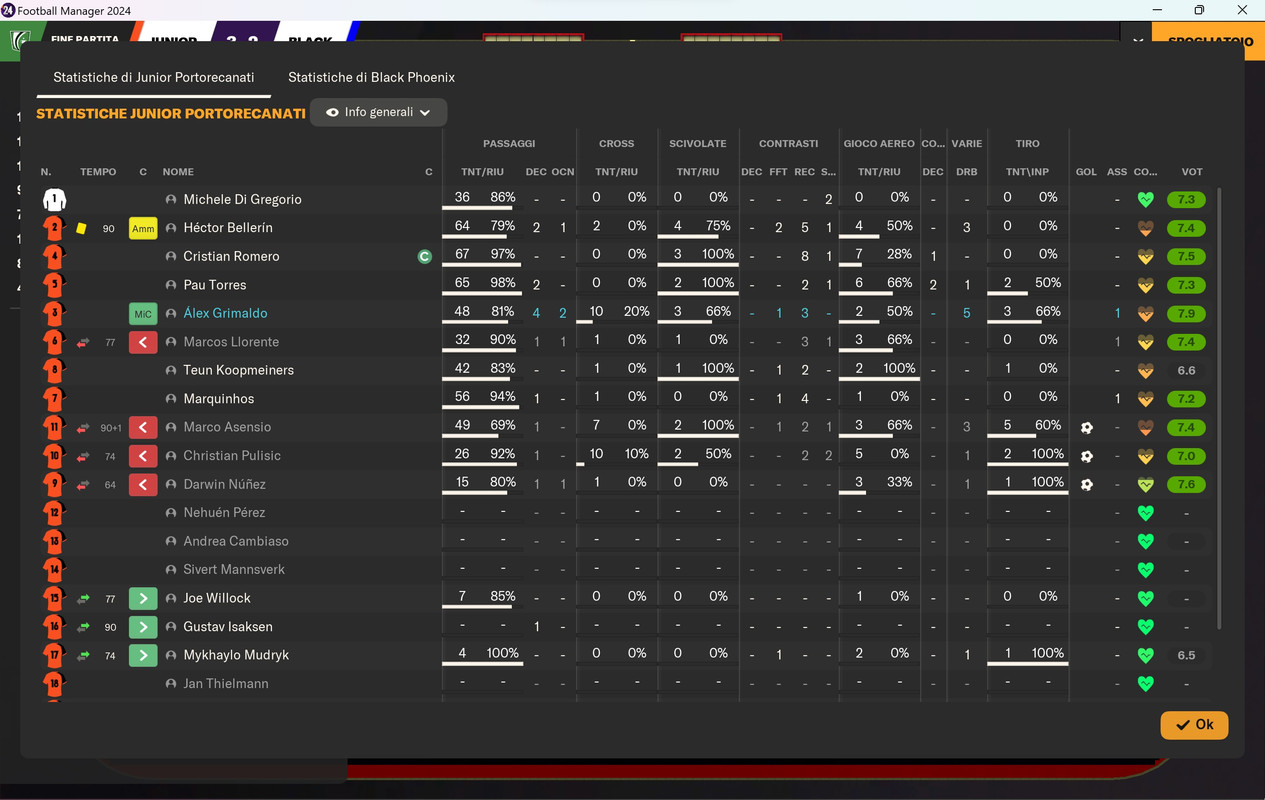This screenshot has height=800, width=1265.
Task: Click the dropdown arrow beside Spogliatoio
Action: 1137,42
